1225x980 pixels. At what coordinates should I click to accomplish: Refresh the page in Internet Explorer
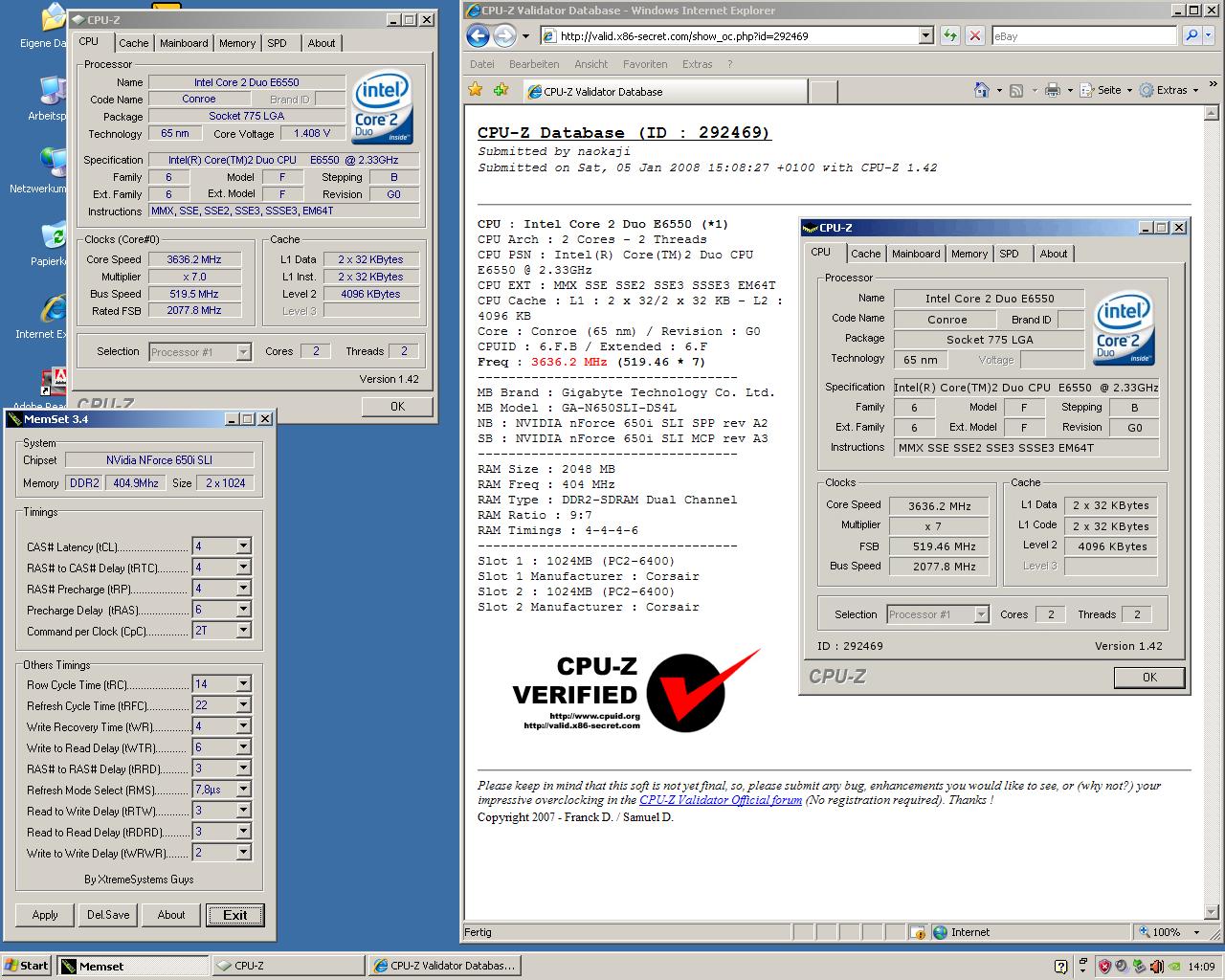[x=949, y=35]
